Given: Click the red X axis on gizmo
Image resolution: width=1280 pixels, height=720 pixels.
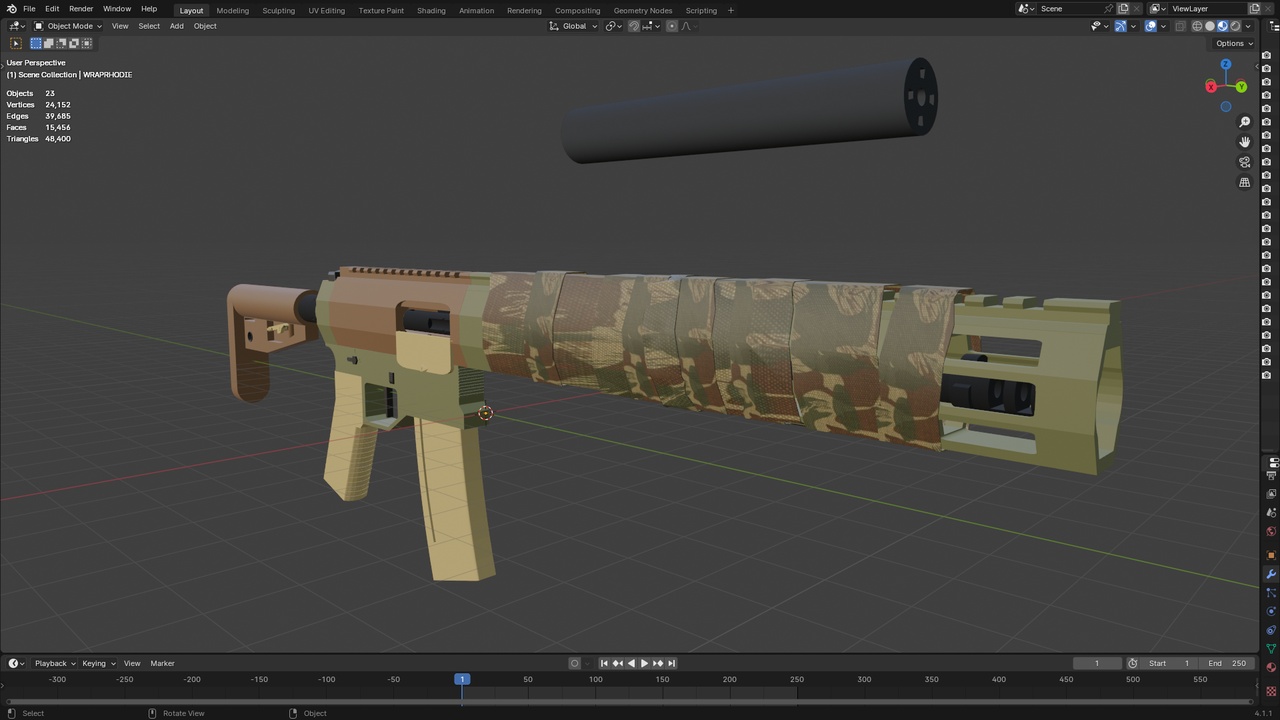Looking at the screenshot, I should [1211, 87].
